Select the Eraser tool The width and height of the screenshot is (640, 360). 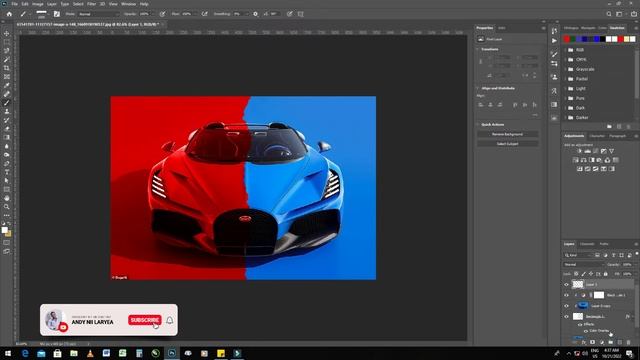click(7, 129)
